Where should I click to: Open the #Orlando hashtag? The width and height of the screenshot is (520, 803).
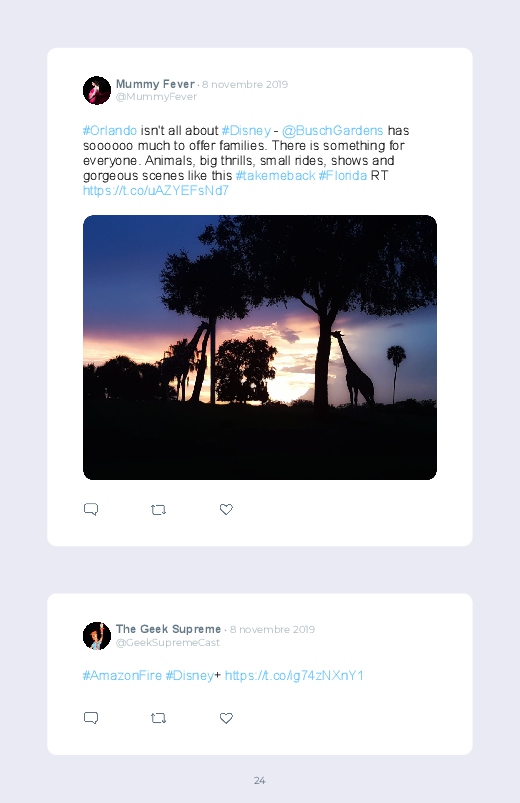coord(110,131)
